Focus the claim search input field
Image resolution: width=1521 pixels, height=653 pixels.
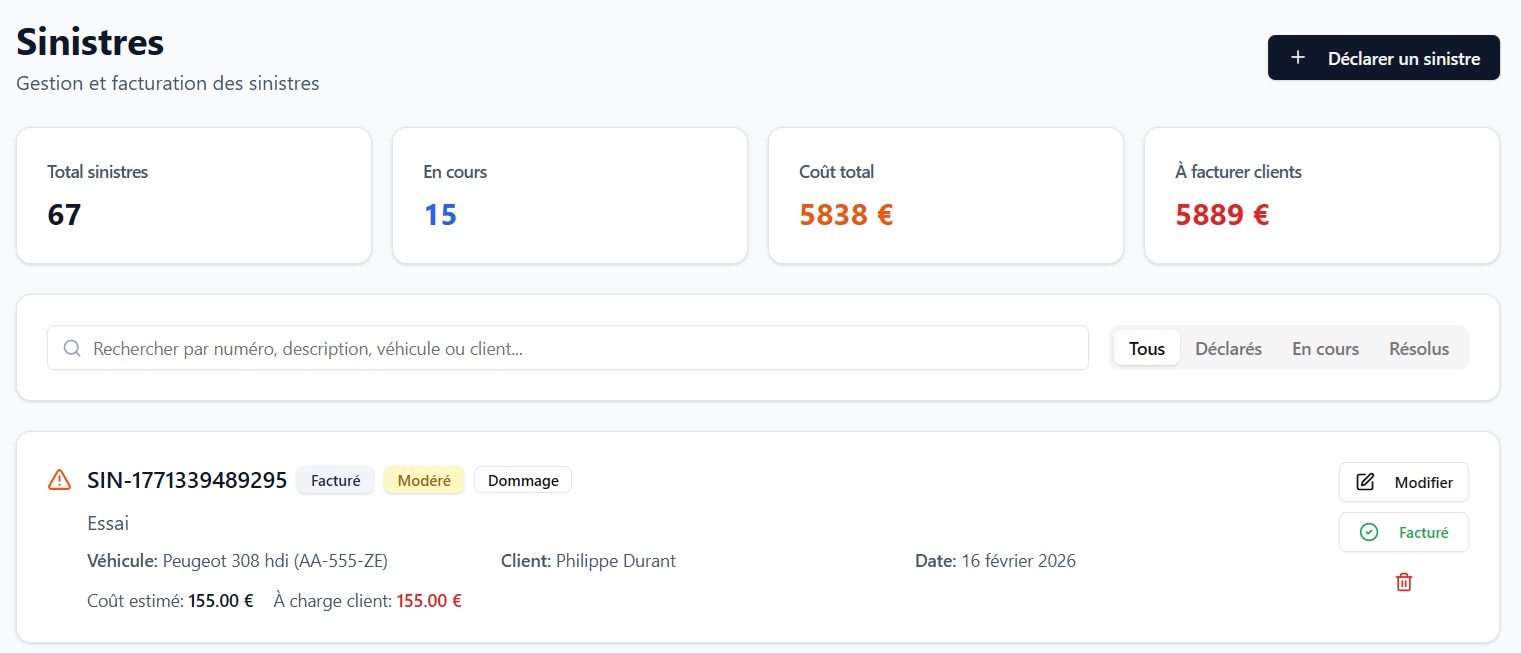[x=580, y=349]
